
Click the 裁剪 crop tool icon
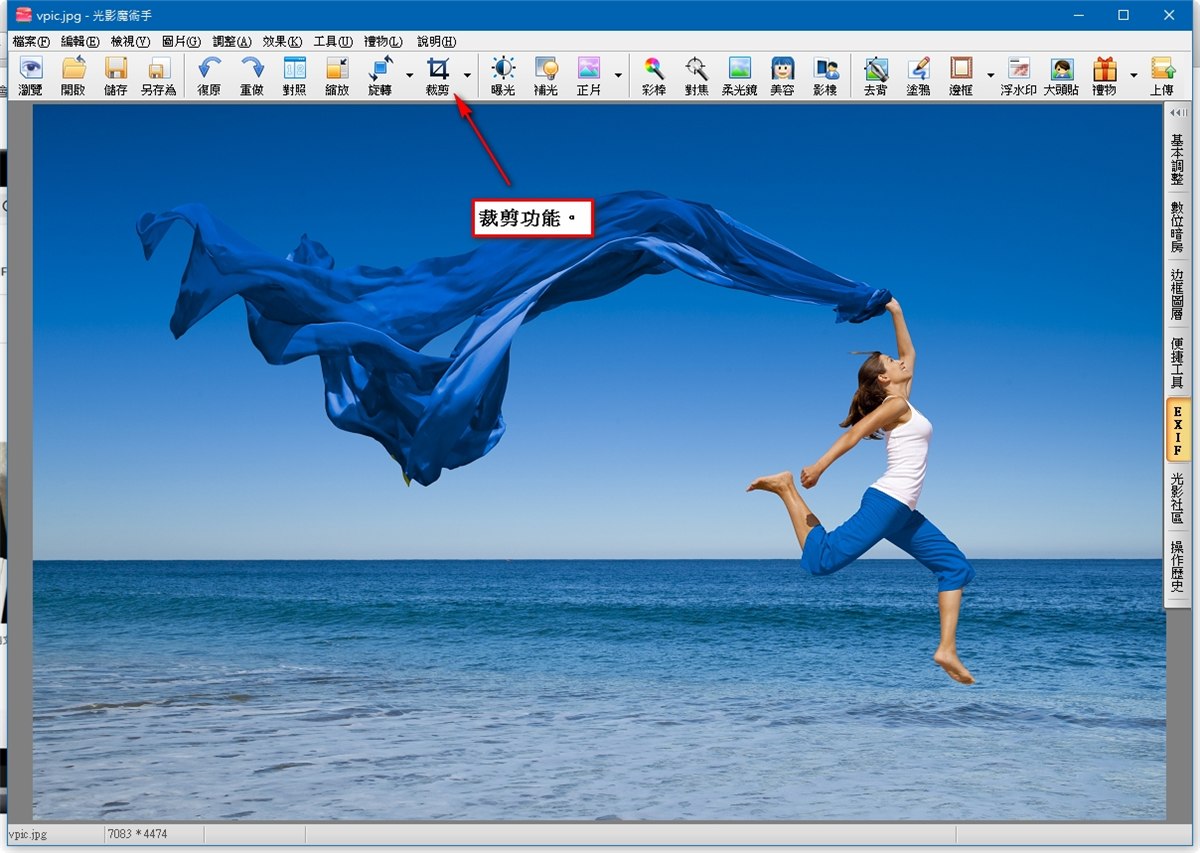[437, 70]
